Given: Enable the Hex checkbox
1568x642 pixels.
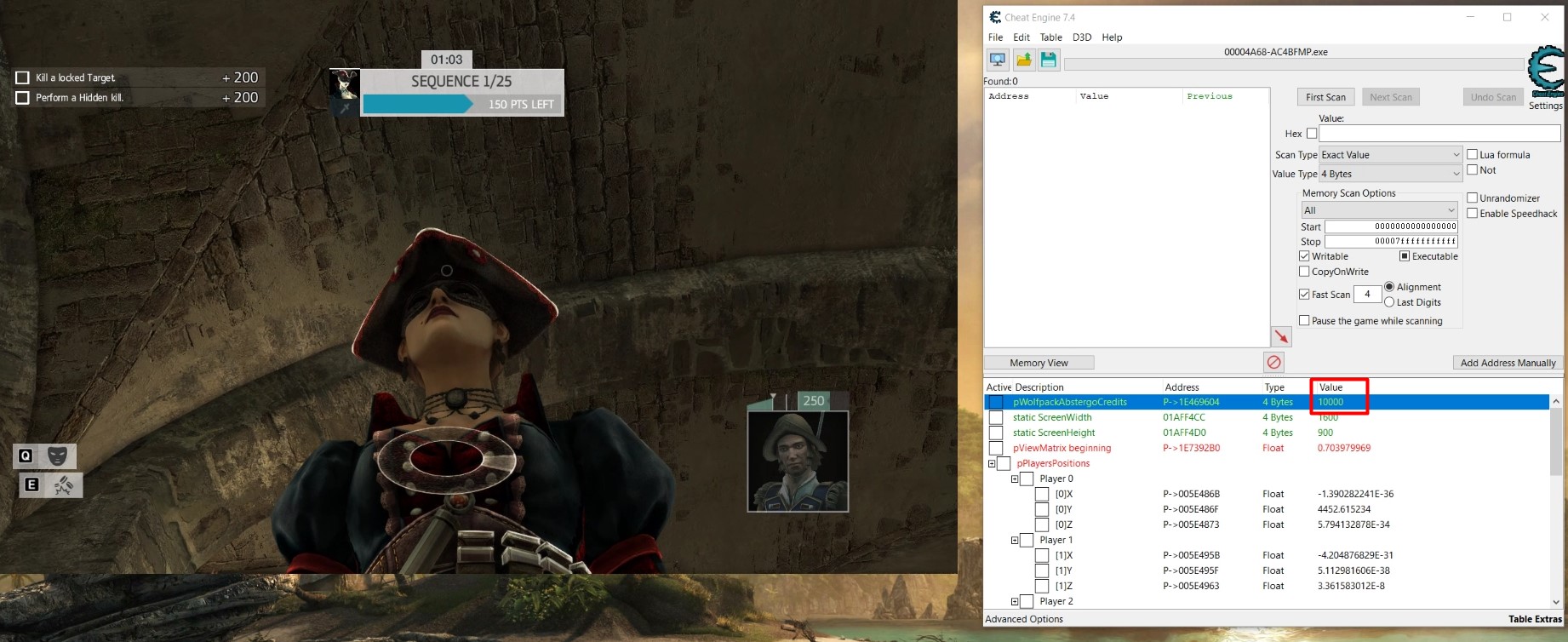Looking at the screenshot, I should [x=1312, y=134].
